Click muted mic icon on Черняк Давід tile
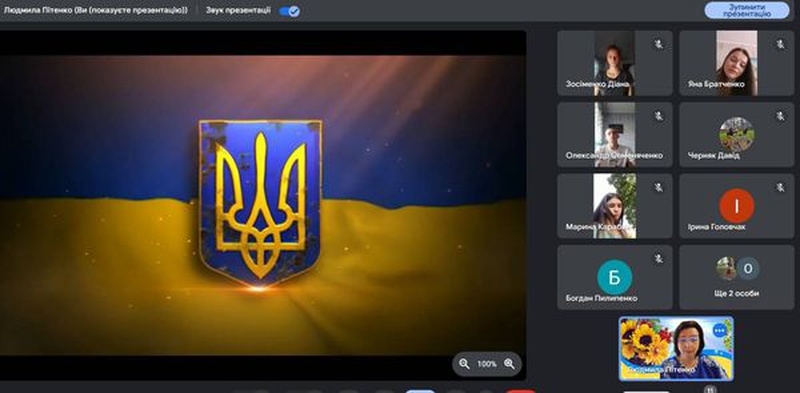The height and width of the screenshot is (393, 800). click(x=781, y=116)
